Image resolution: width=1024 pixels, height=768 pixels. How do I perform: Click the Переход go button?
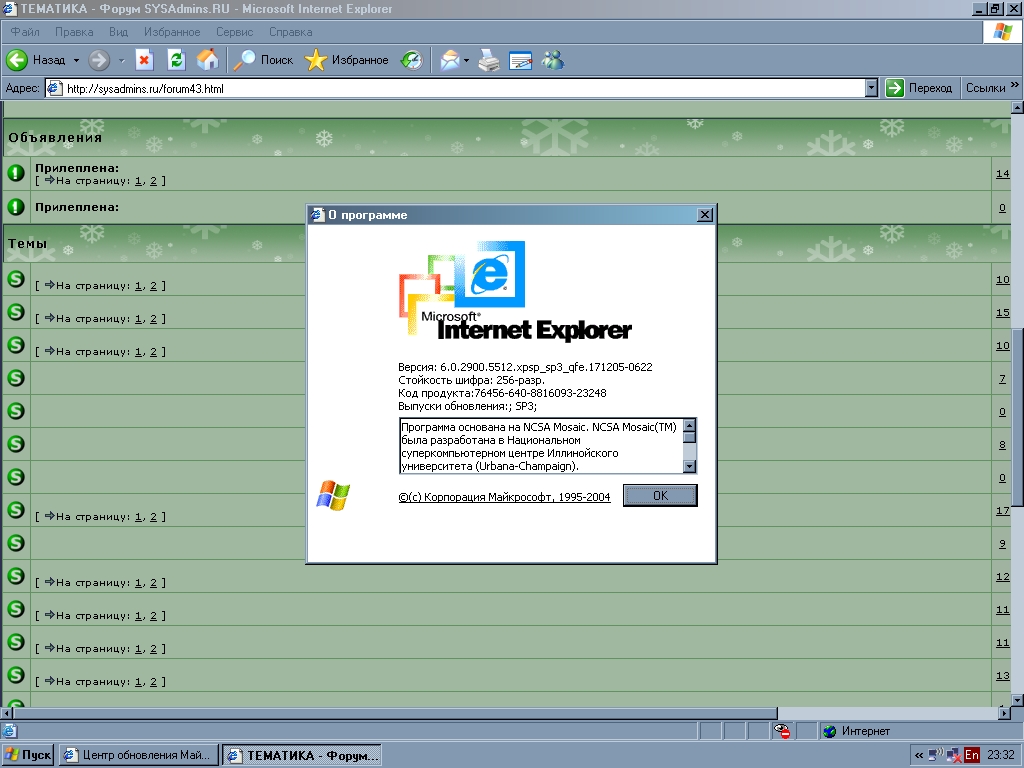coord(919,88)
